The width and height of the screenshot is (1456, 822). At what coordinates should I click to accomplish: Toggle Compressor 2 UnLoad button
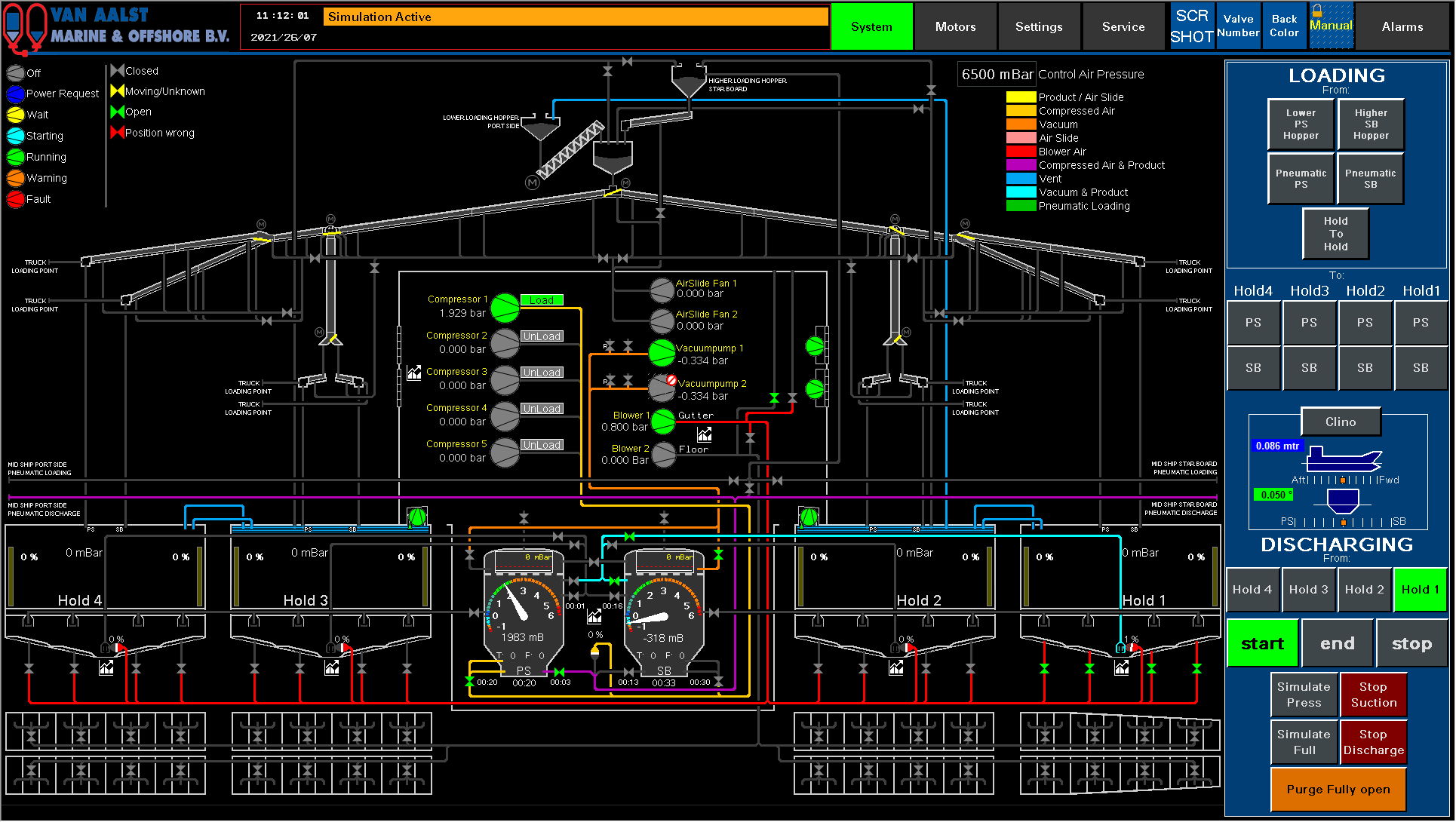(x=542, y=336)
